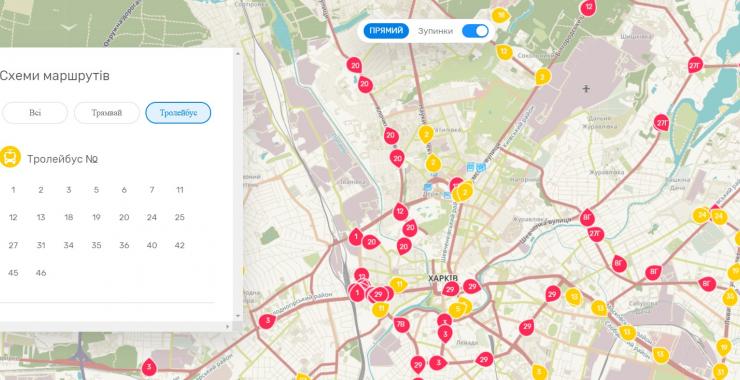Select the red 12 marker north of the airport

click(588, 8)
